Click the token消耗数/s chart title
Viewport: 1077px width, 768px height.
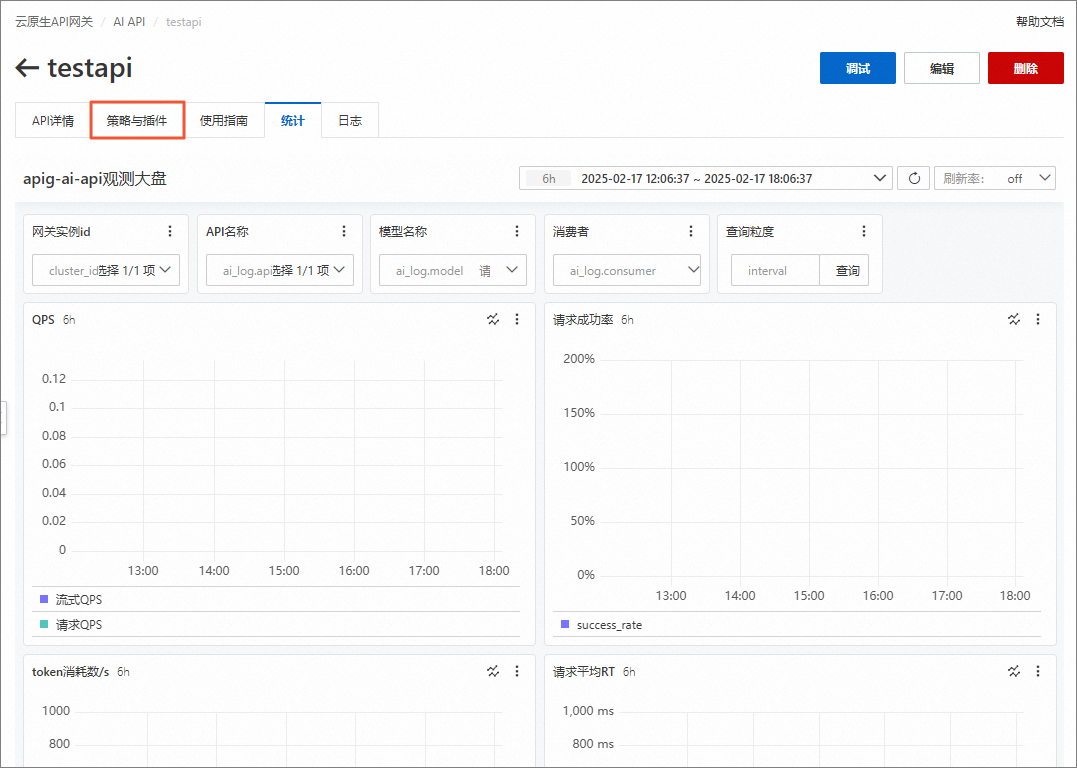(71, 672)
